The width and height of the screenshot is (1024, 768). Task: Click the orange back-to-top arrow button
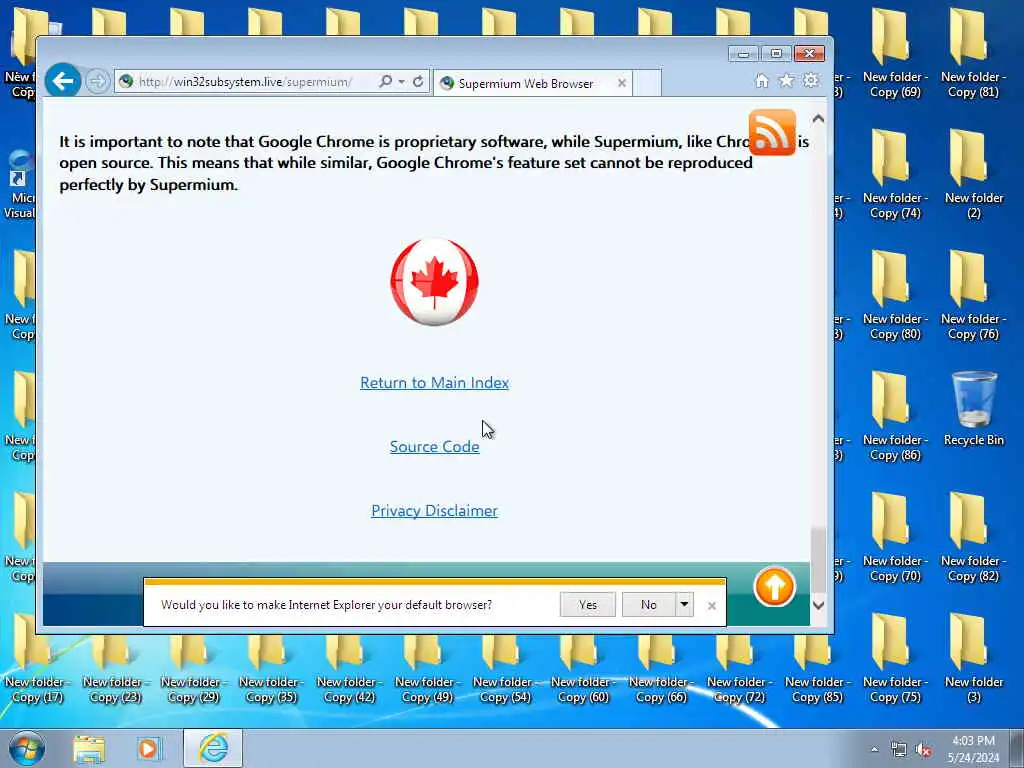774,586
